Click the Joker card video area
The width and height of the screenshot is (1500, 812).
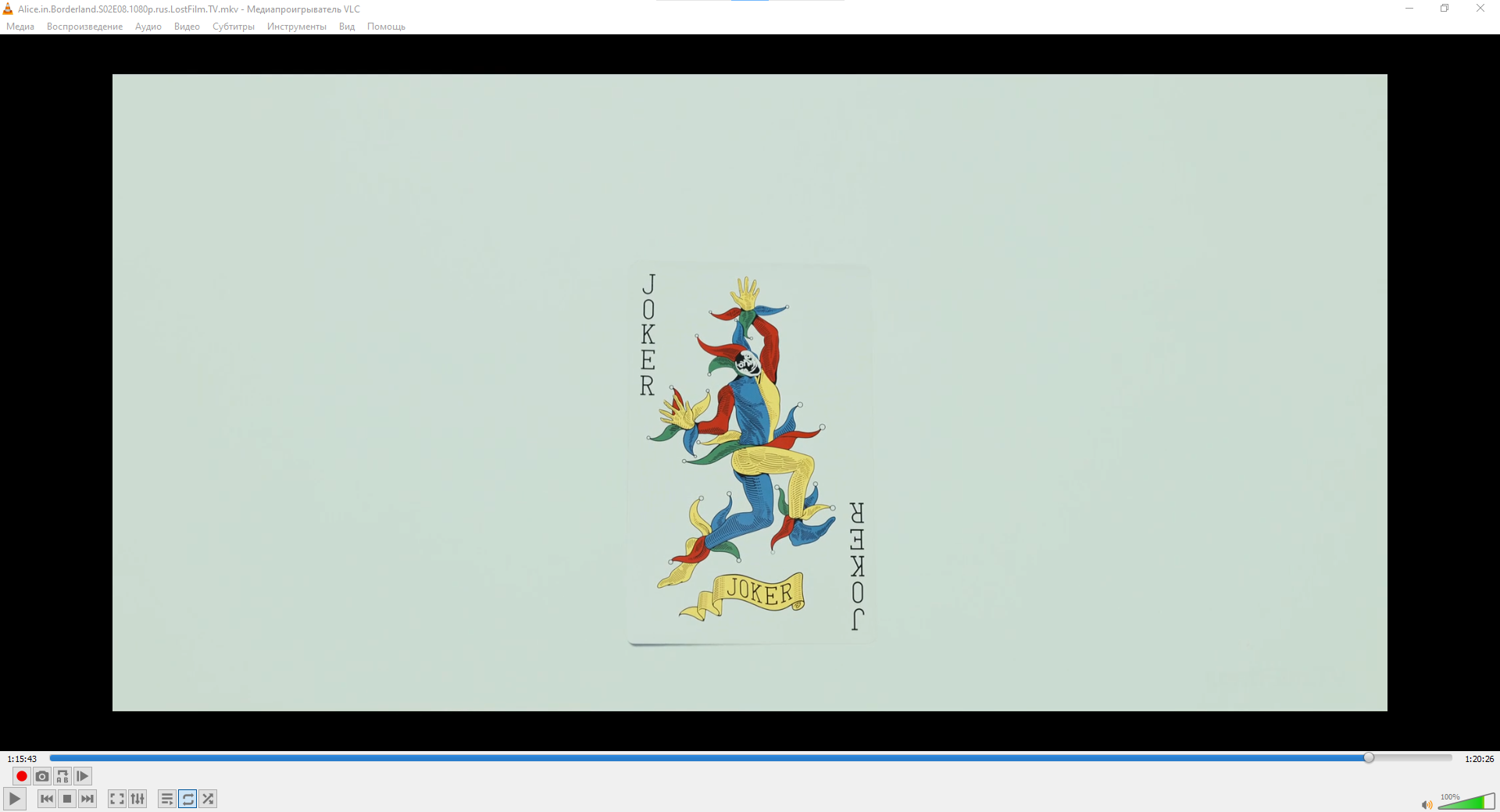[750, 393]
